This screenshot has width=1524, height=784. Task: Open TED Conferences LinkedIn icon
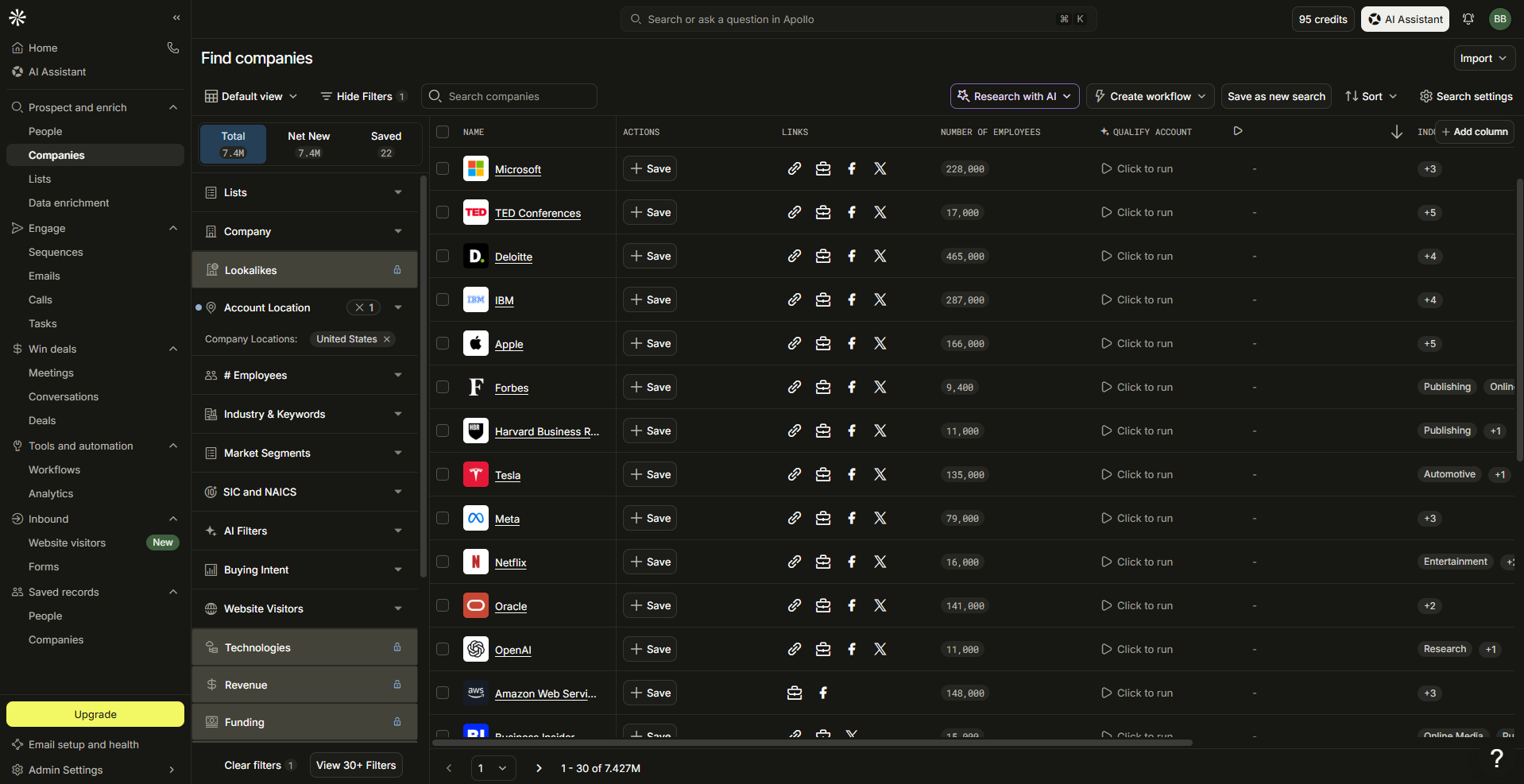pos(823,212)
